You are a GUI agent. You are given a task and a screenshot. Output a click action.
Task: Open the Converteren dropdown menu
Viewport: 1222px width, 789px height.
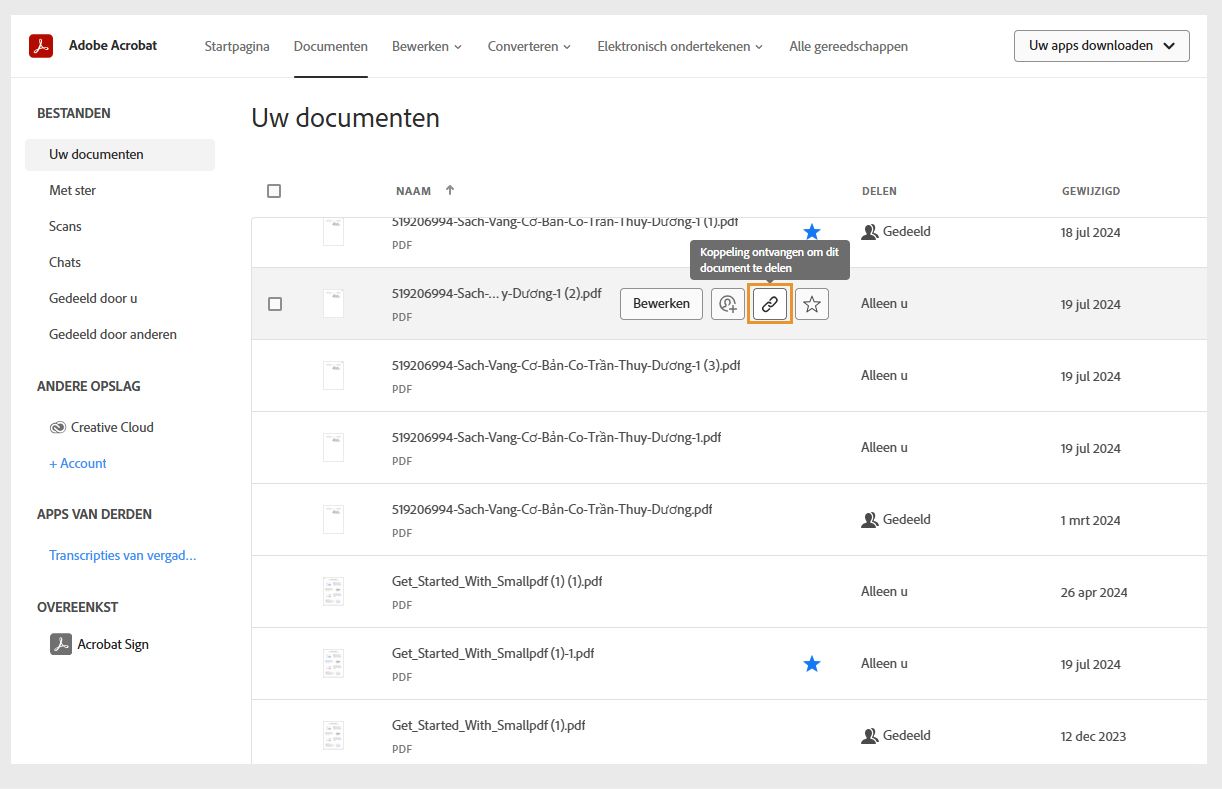click(x=529, y=46)
